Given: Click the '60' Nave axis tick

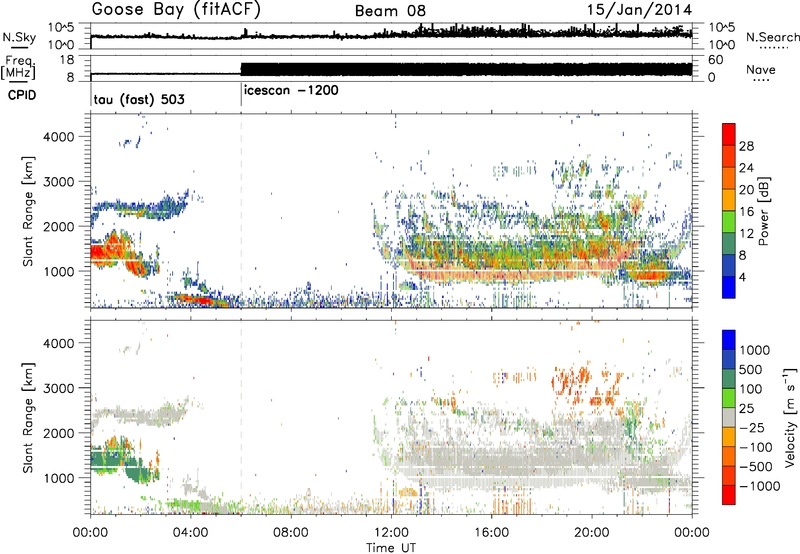Looking at the screenshot, I should pos(715,60).
